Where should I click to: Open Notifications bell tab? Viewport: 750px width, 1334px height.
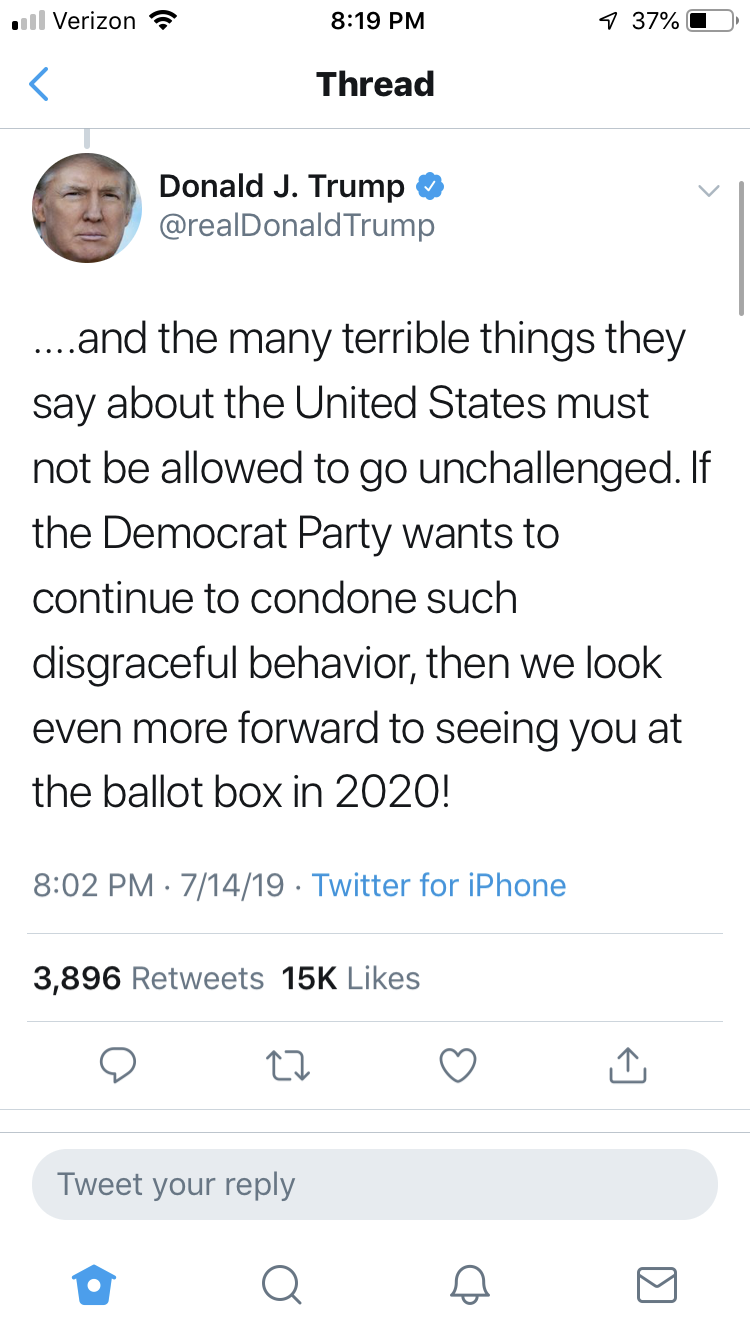470,1283
